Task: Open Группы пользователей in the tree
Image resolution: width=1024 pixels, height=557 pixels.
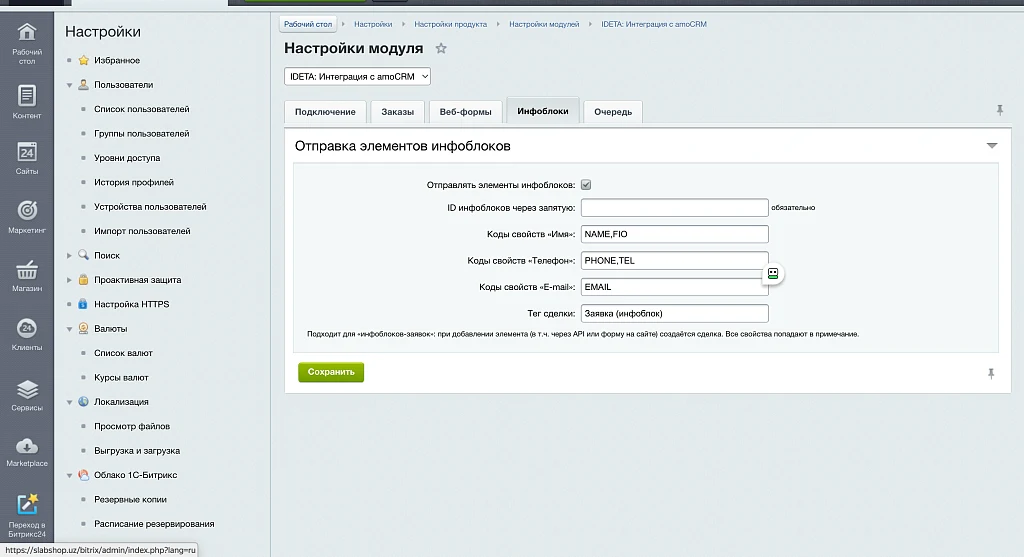Action: 142,133
